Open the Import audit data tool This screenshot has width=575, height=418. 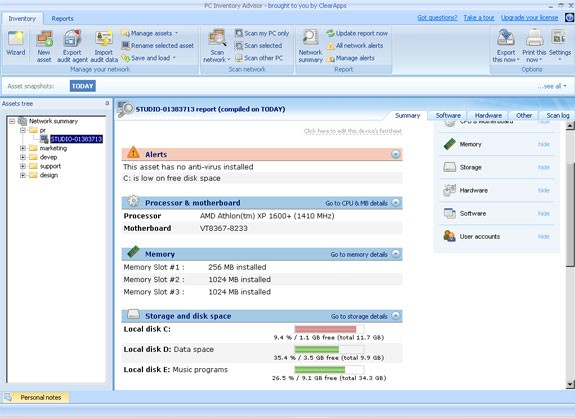[x=104, y=46]
